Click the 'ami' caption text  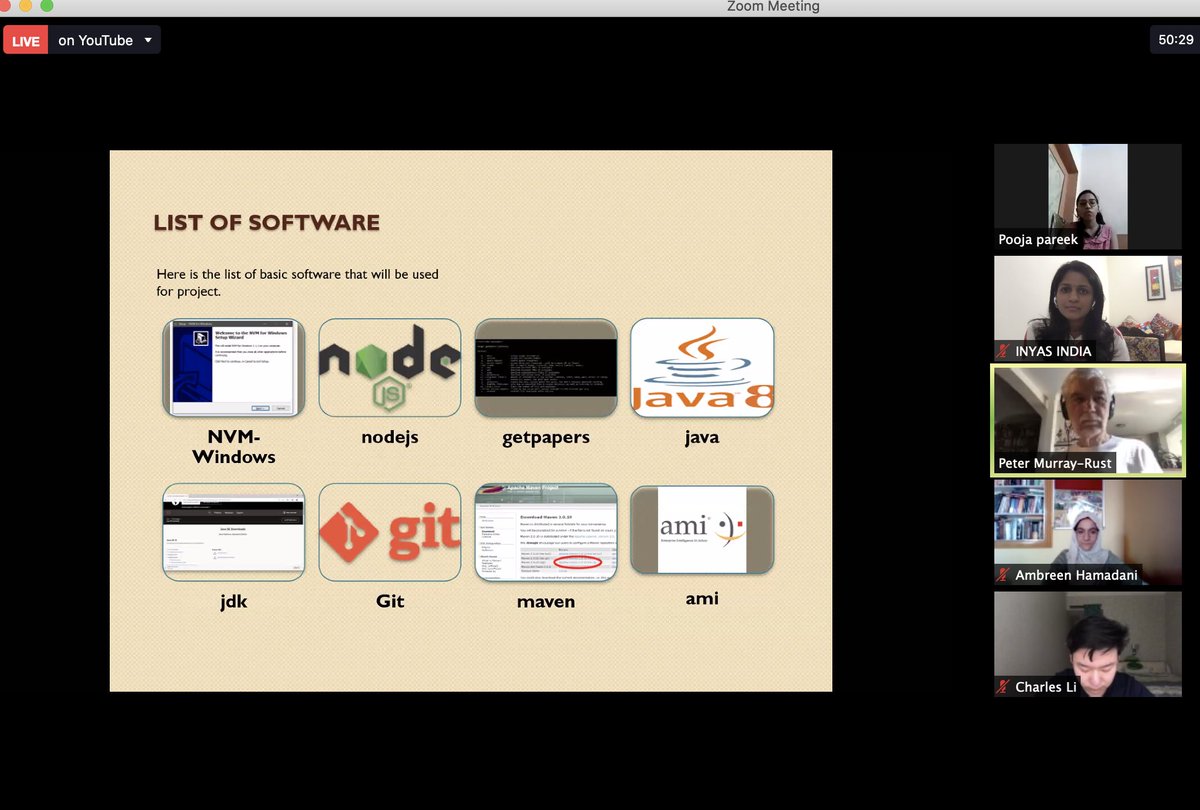click(702, 598)
